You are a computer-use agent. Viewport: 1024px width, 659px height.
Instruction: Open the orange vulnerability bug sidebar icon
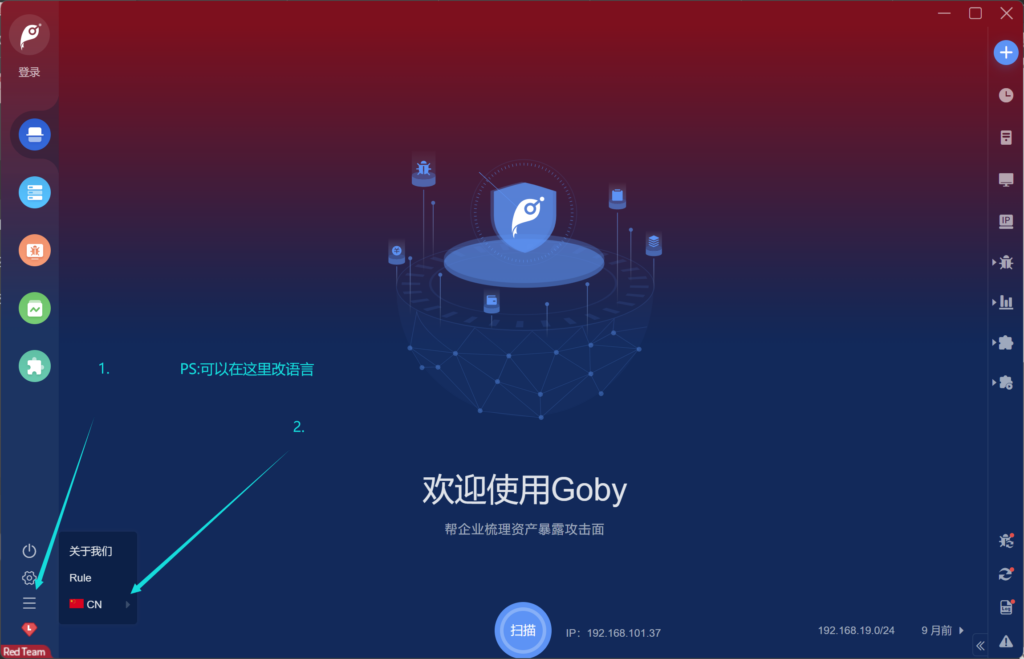[x=35, y=250]
